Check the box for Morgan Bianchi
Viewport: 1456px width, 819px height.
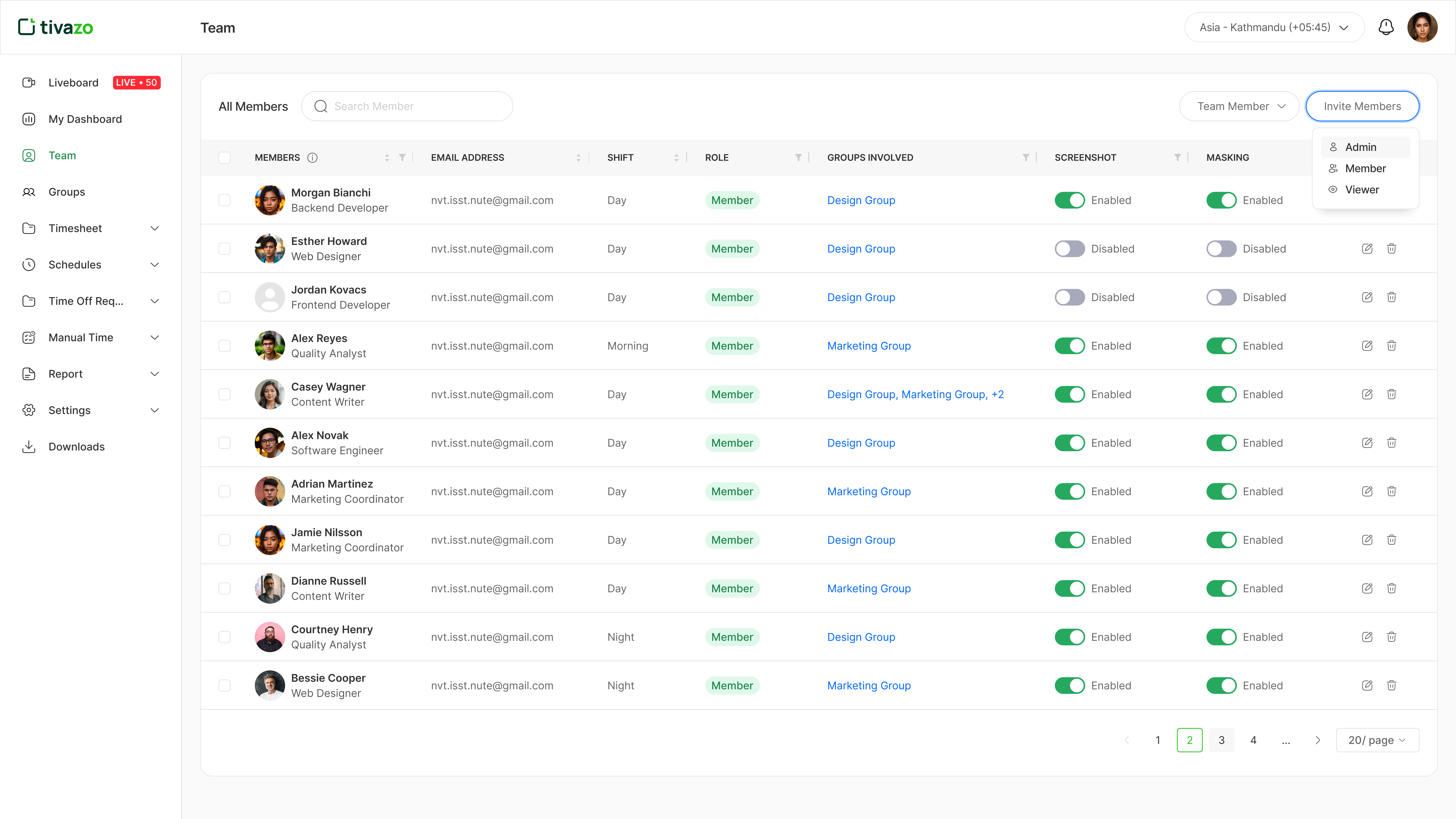click(224, 200)
